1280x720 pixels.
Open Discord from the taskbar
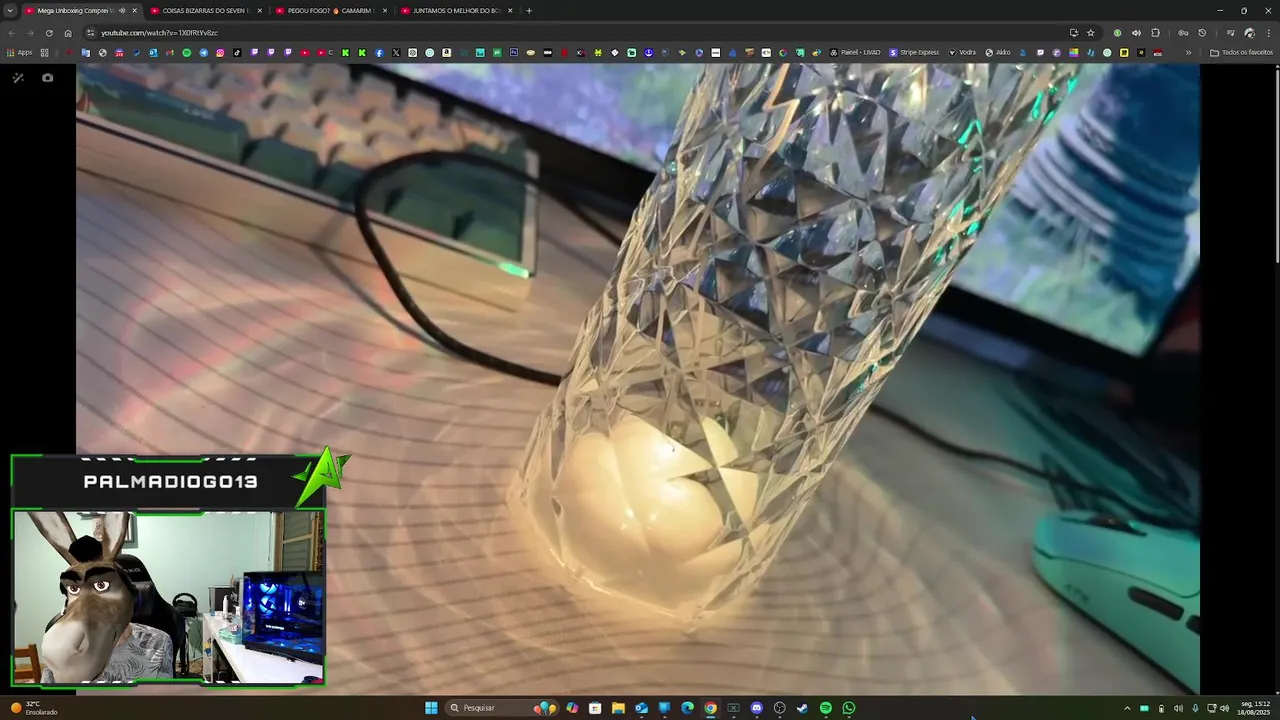point(756,708)
